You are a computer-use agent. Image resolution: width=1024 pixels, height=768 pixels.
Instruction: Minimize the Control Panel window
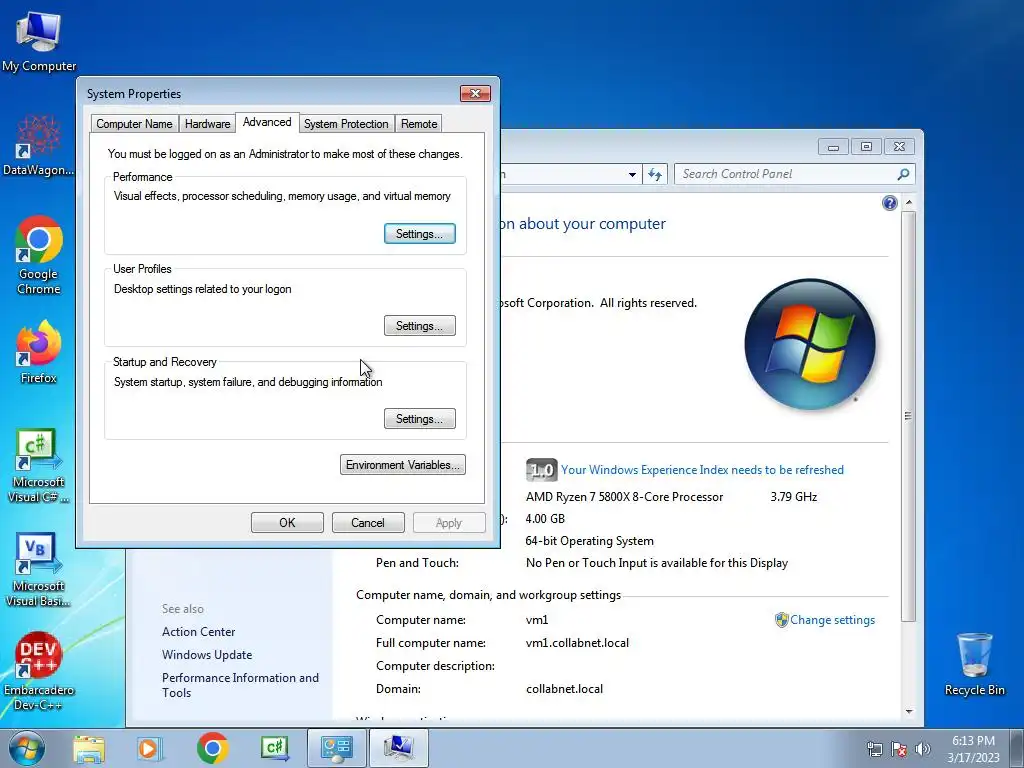(833, 146)
